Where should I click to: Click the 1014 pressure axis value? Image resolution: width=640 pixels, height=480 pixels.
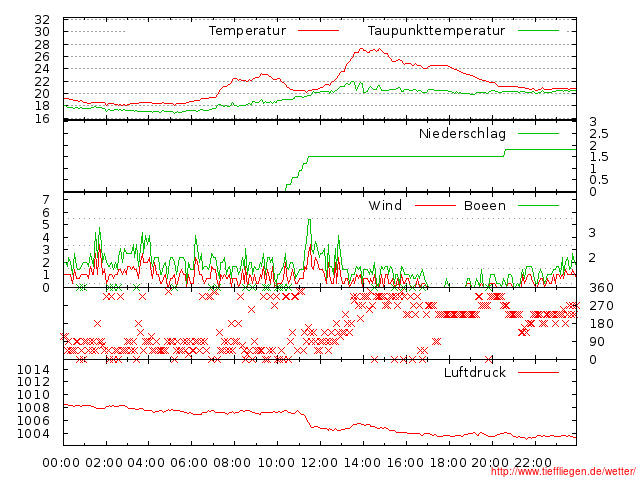click(33, 370)
